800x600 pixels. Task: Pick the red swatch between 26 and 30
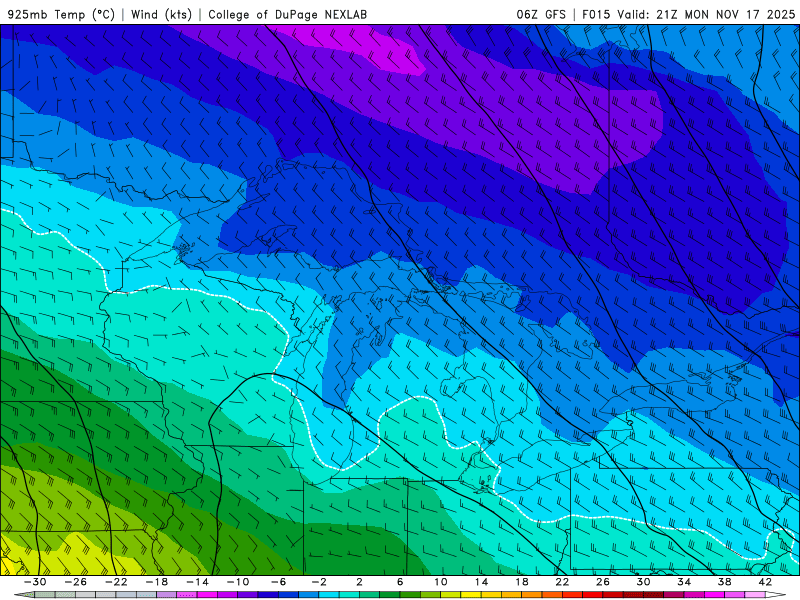[x=612, y=594]
